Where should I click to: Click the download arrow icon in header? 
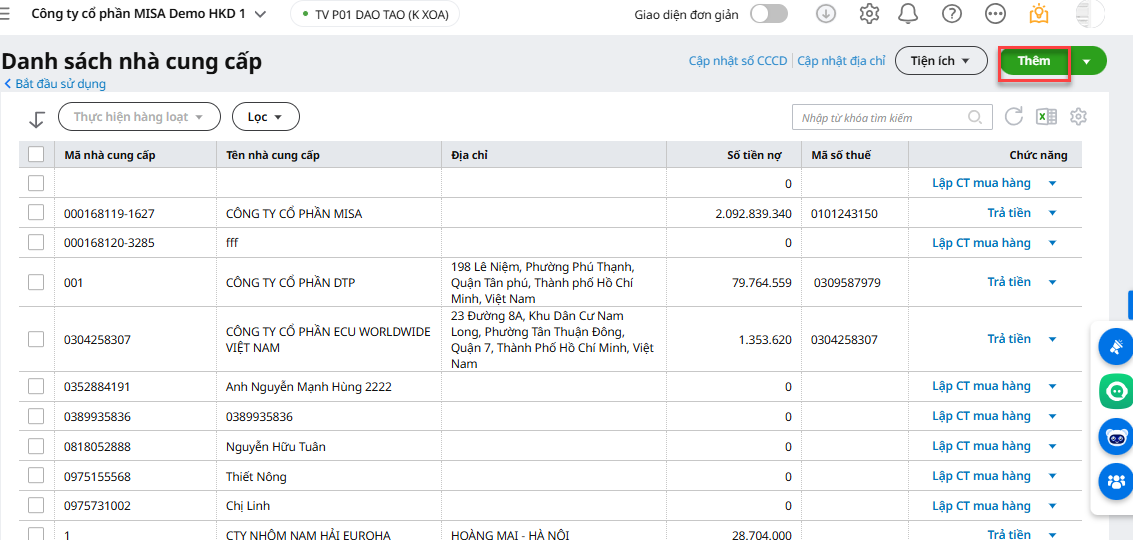[x=826, y=14]
